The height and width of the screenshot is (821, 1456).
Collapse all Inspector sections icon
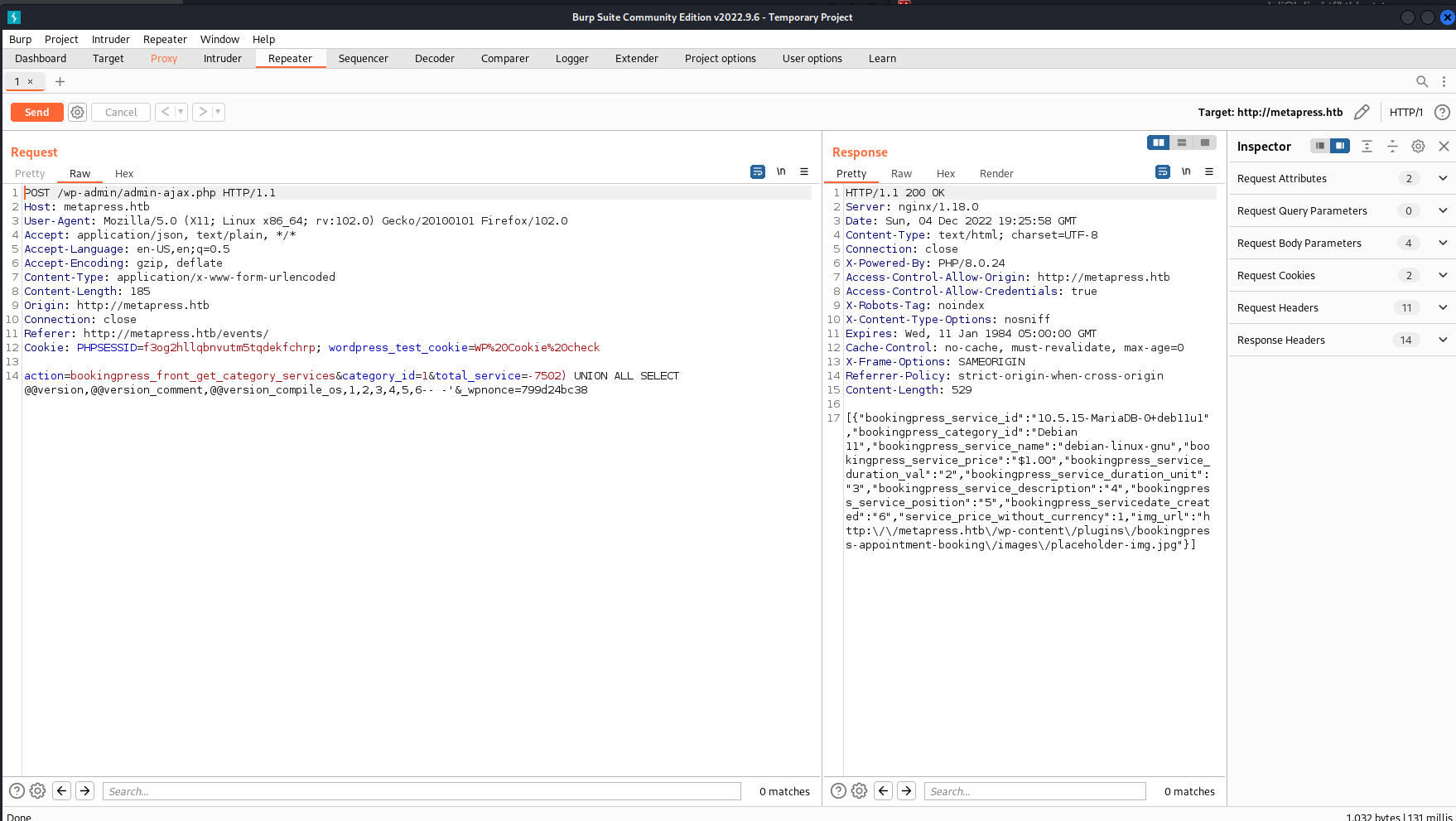1393,146
